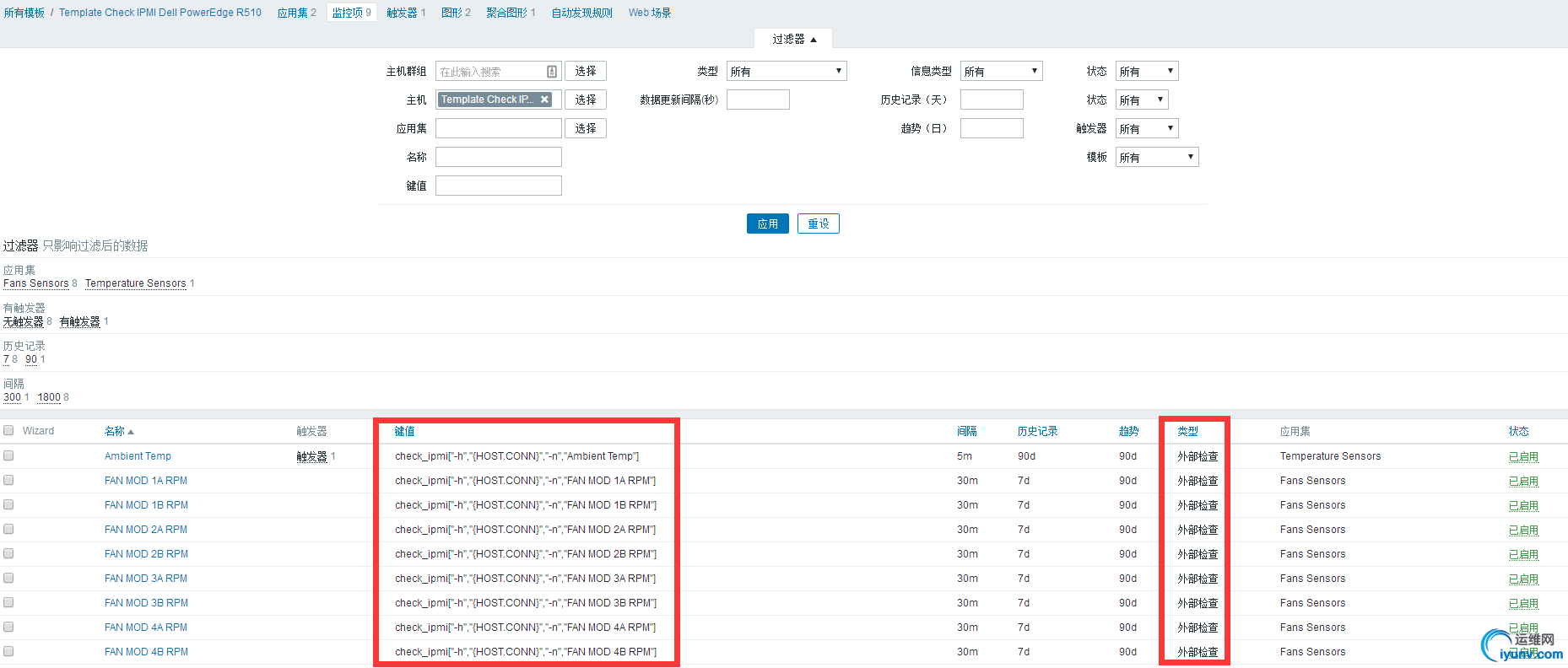
Task: Click 选择 button beside 应用集 field
Action: [x=586, y=128]
